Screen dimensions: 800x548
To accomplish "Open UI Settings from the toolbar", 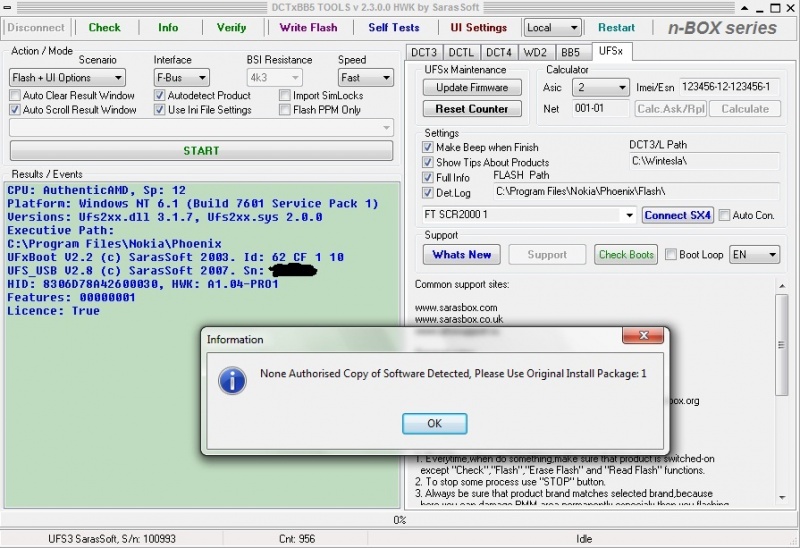I will 479,28.
